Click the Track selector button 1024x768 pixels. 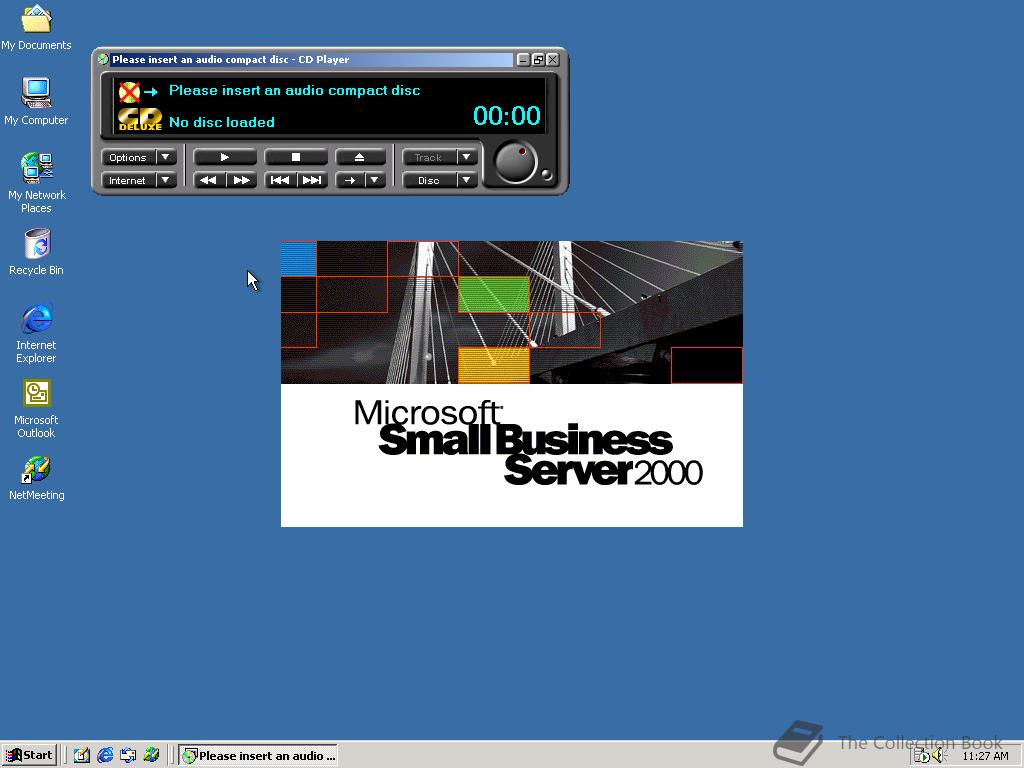click(428, 157)
